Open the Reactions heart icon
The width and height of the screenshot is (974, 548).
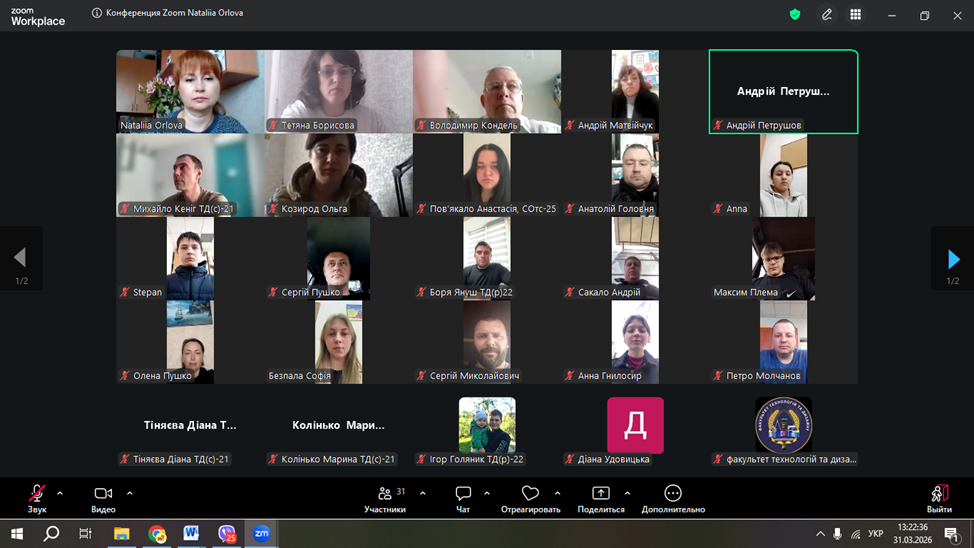coord(530,498)
